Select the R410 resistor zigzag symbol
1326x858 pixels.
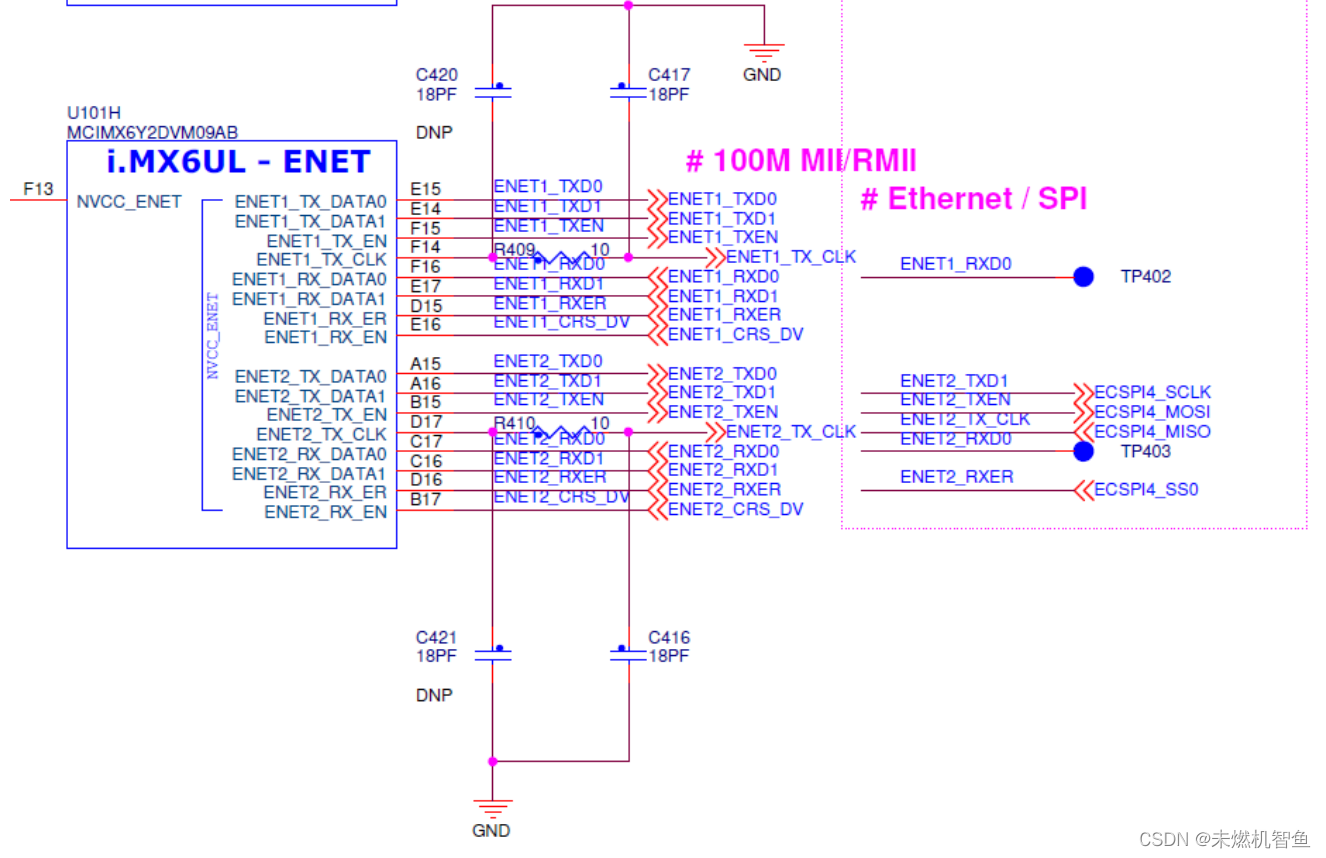pyautogui.click(x=560, y=432)
